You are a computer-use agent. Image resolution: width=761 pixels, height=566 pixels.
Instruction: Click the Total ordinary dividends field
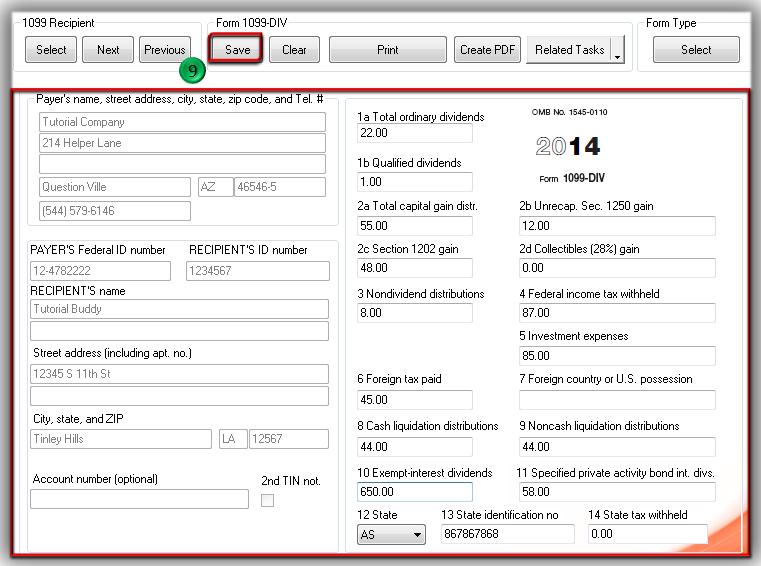click(x=414, y=133)
